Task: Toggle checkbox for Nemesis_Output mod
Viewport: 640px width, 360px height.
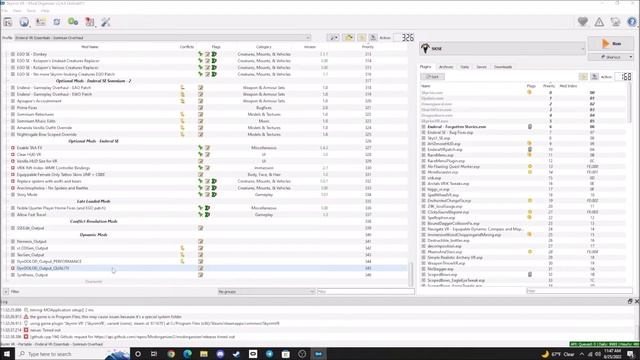Action: pos(13,242)
